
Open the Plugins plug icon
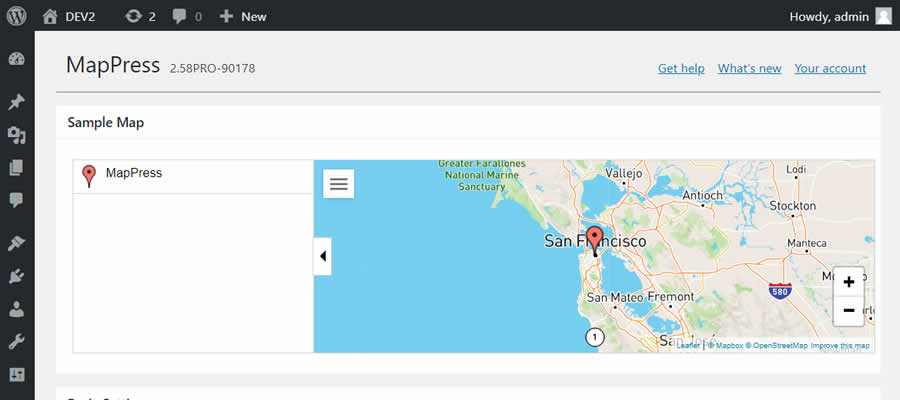tap(17, 277)
